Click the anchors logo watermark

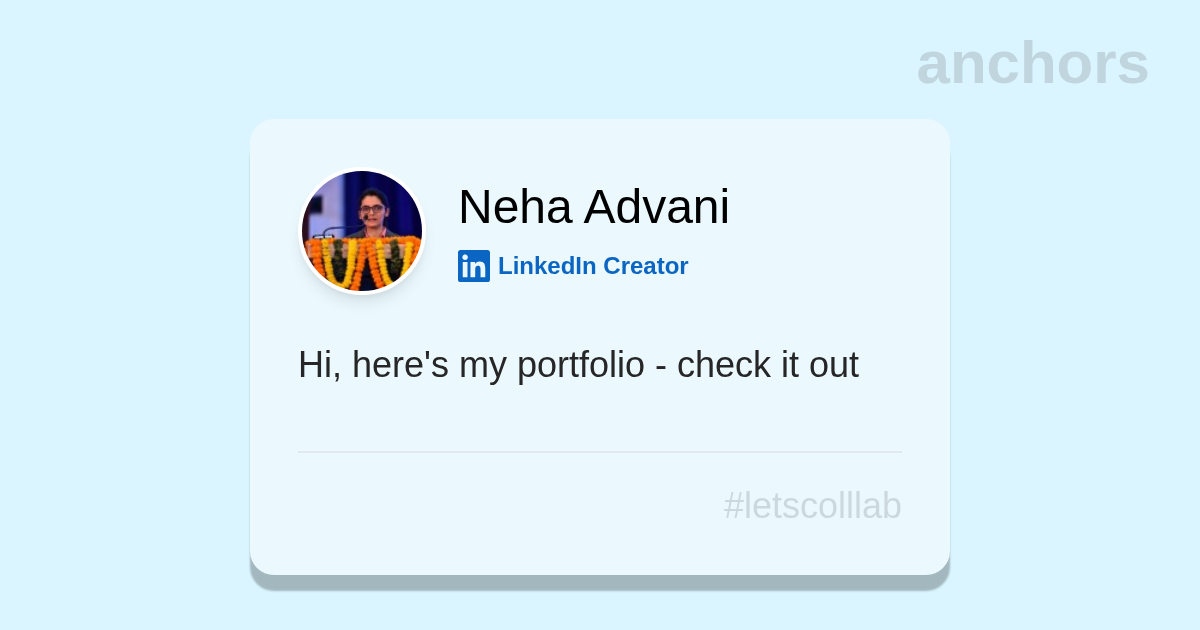[1032, 64]
